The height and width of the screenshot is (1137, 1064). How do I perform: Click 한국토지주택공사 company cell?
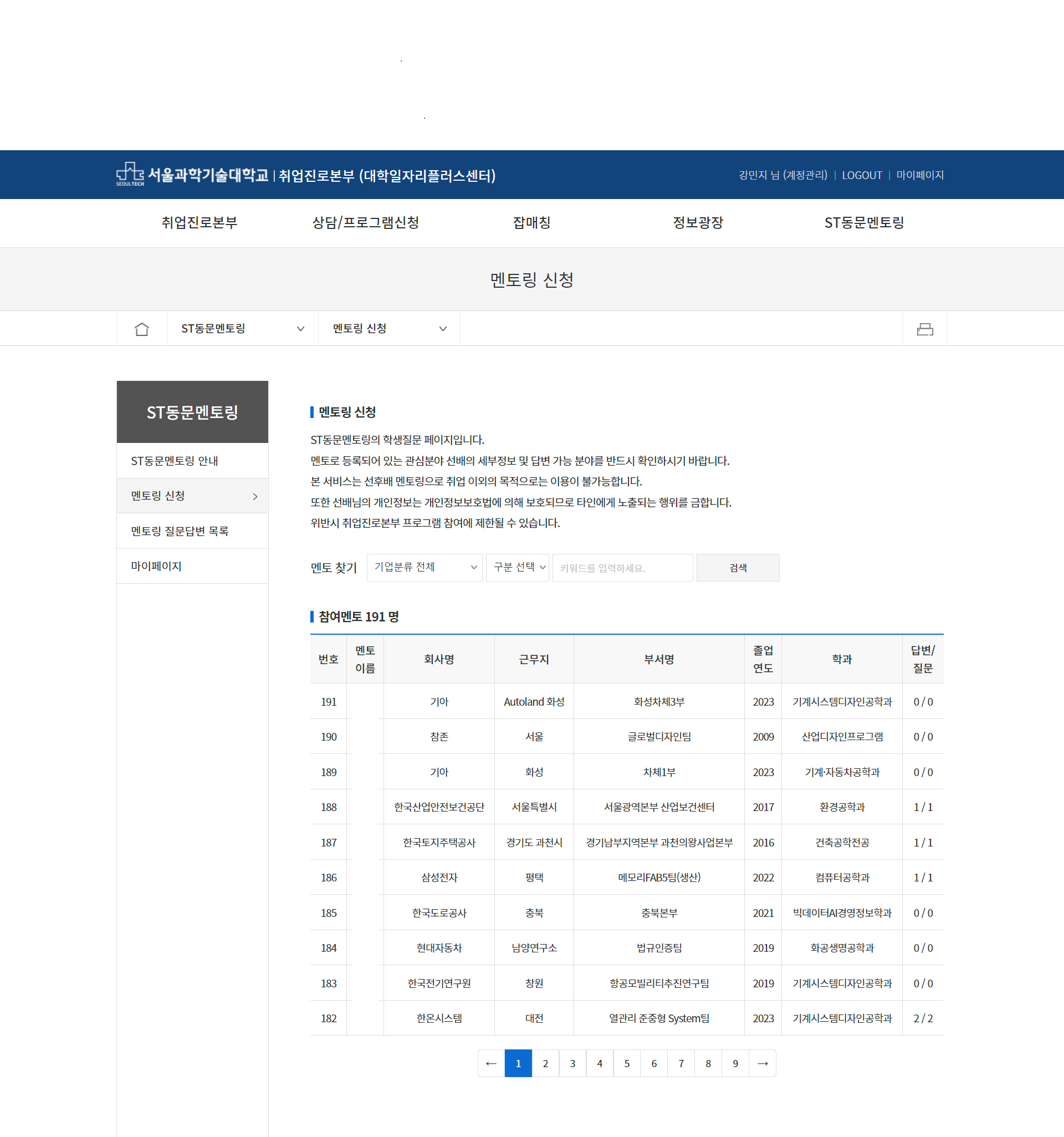pyautogui.click(x=439, y=843)
